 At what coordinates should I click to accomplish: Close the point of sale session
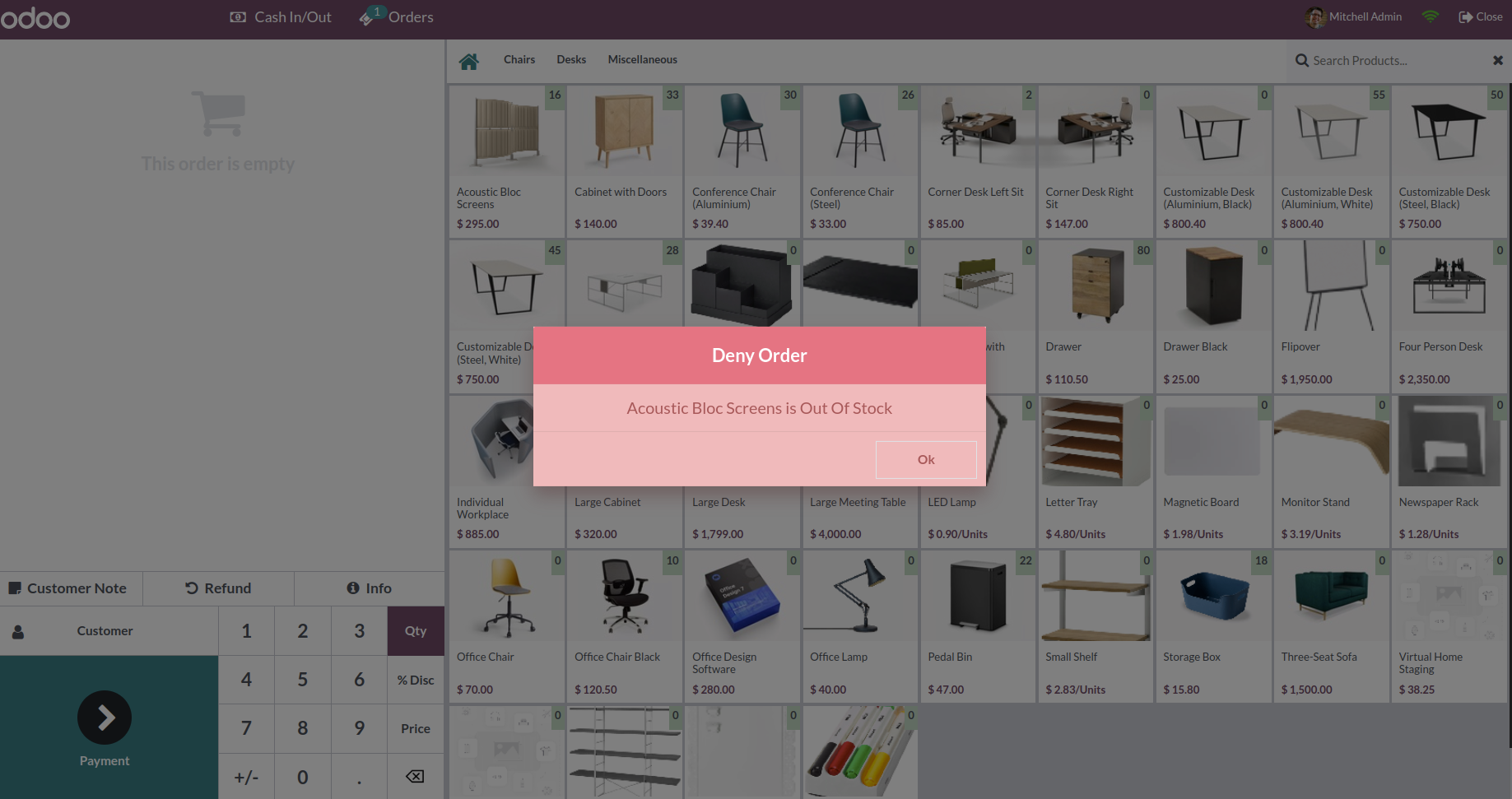coord(1481,16)
